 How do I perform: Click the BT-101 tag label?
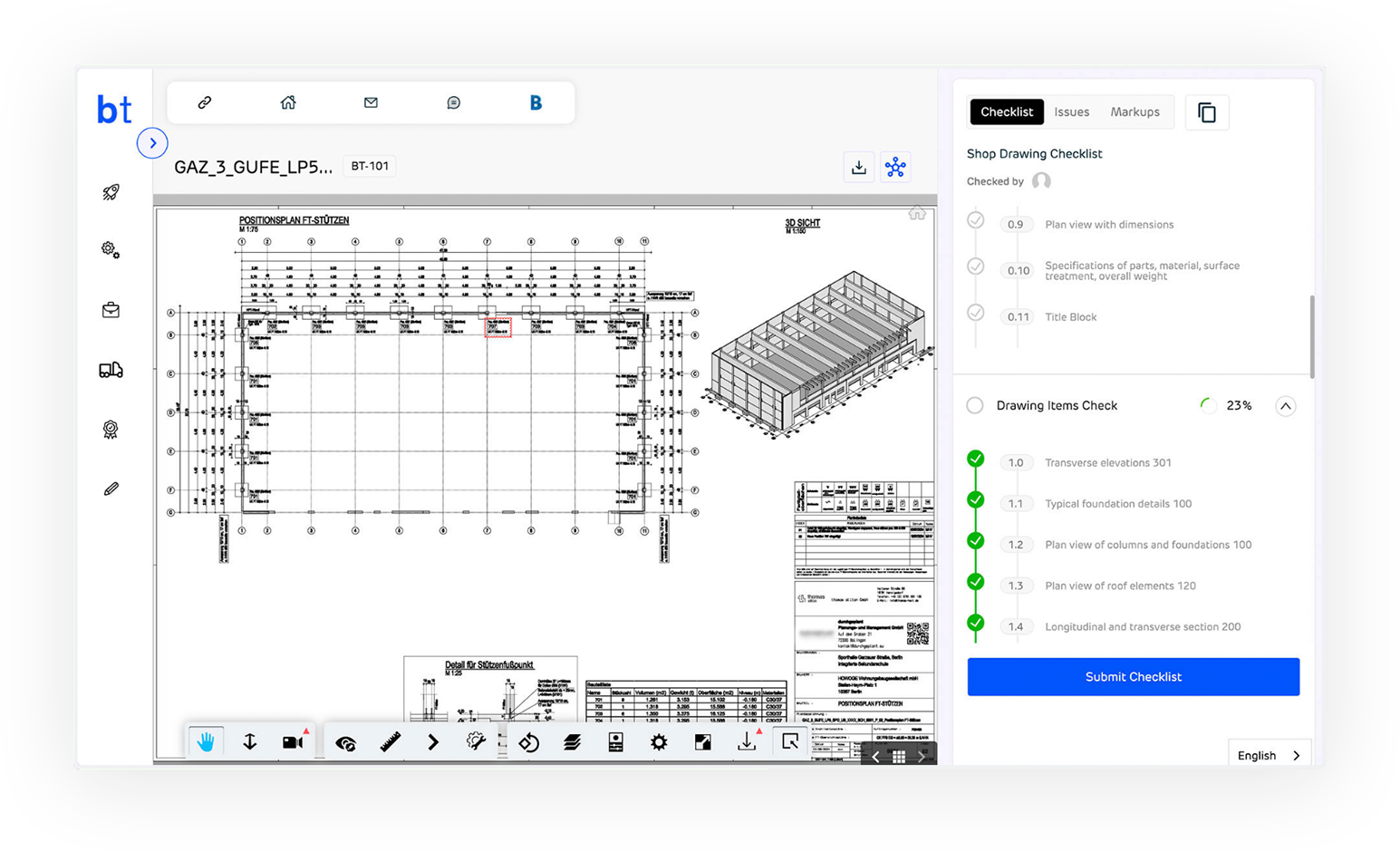(x=370, y=166)
